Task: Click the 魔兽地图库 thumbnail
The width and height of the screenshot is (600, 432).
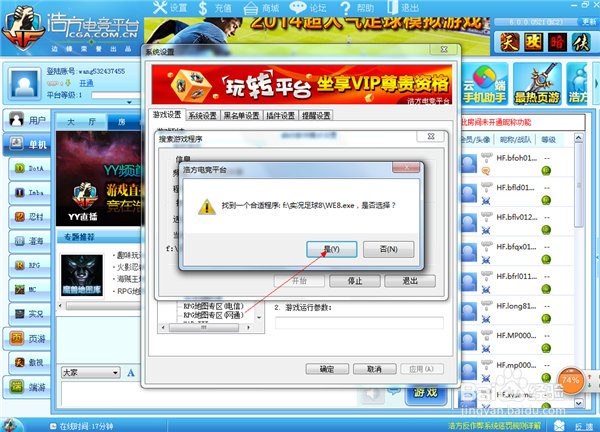Action: (82, 275)
